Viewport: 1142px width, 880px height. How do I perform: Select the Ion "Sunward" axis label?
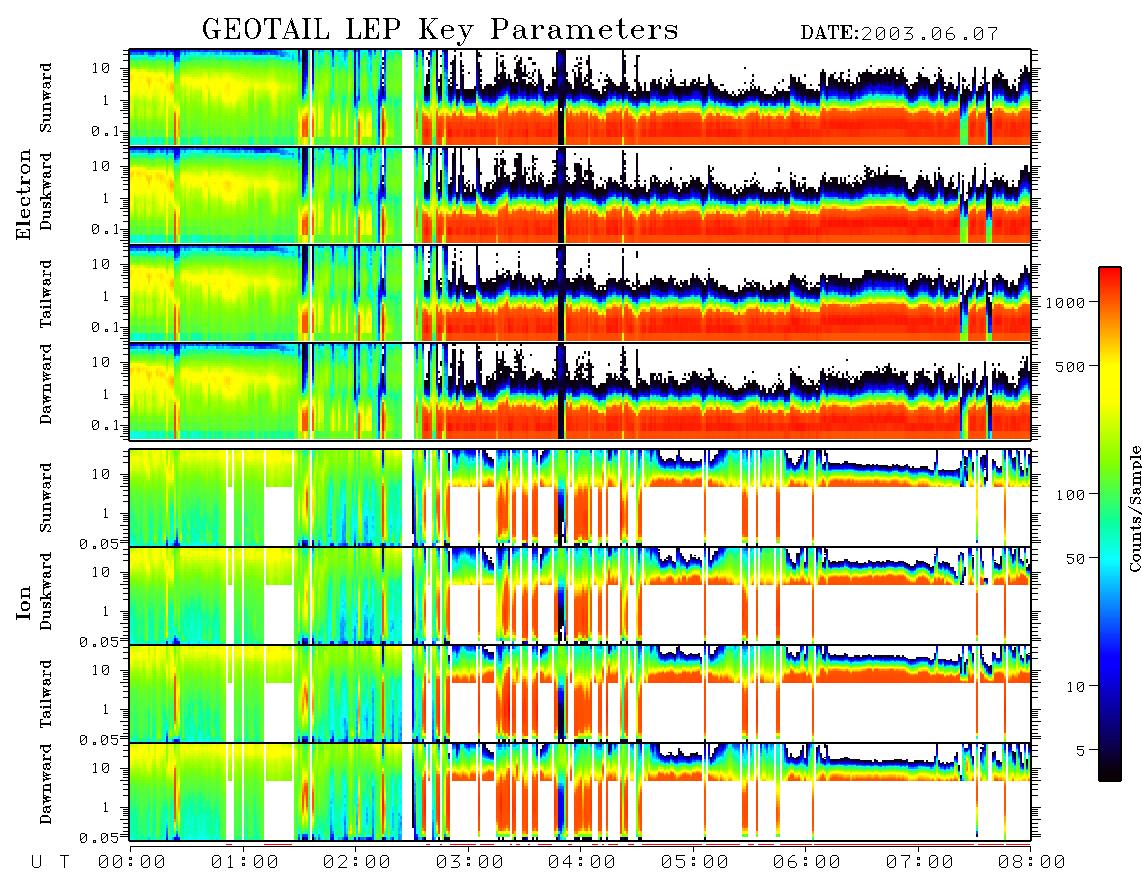click(46, 498)
